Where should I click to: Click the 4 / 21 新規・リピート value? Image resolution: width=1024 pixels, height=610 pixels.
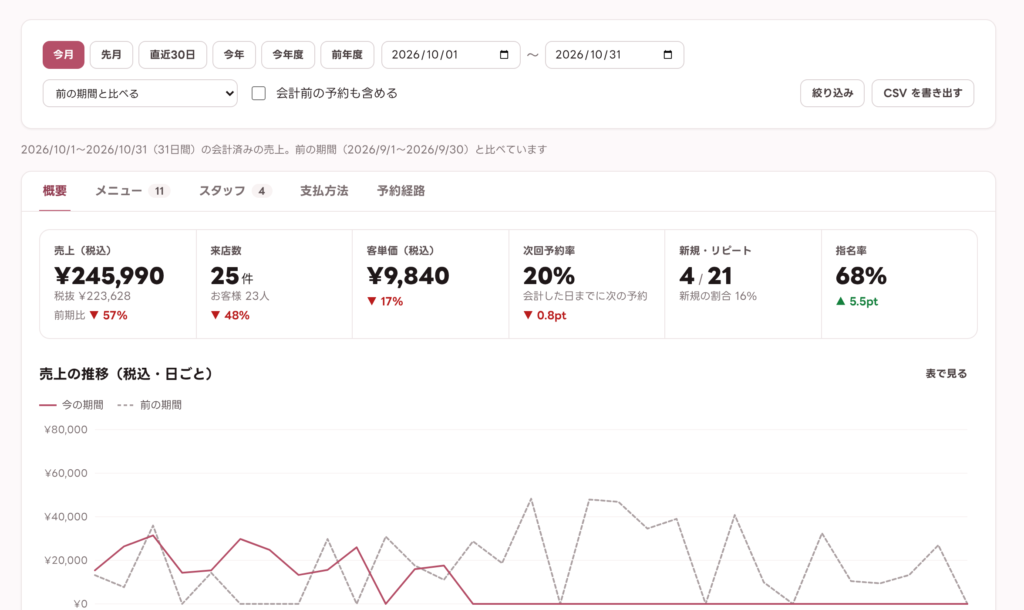706,276
